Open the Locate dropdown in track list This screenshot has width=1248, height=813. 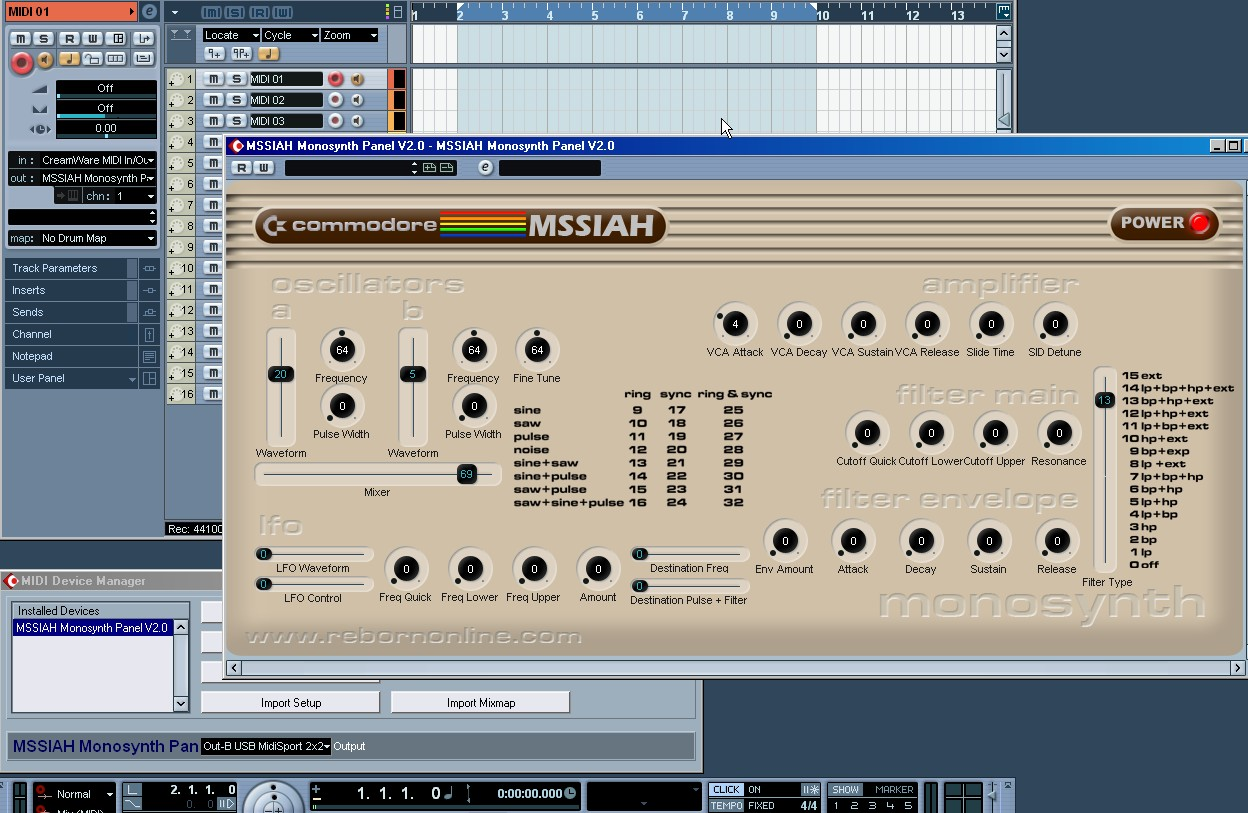point(230,35)
